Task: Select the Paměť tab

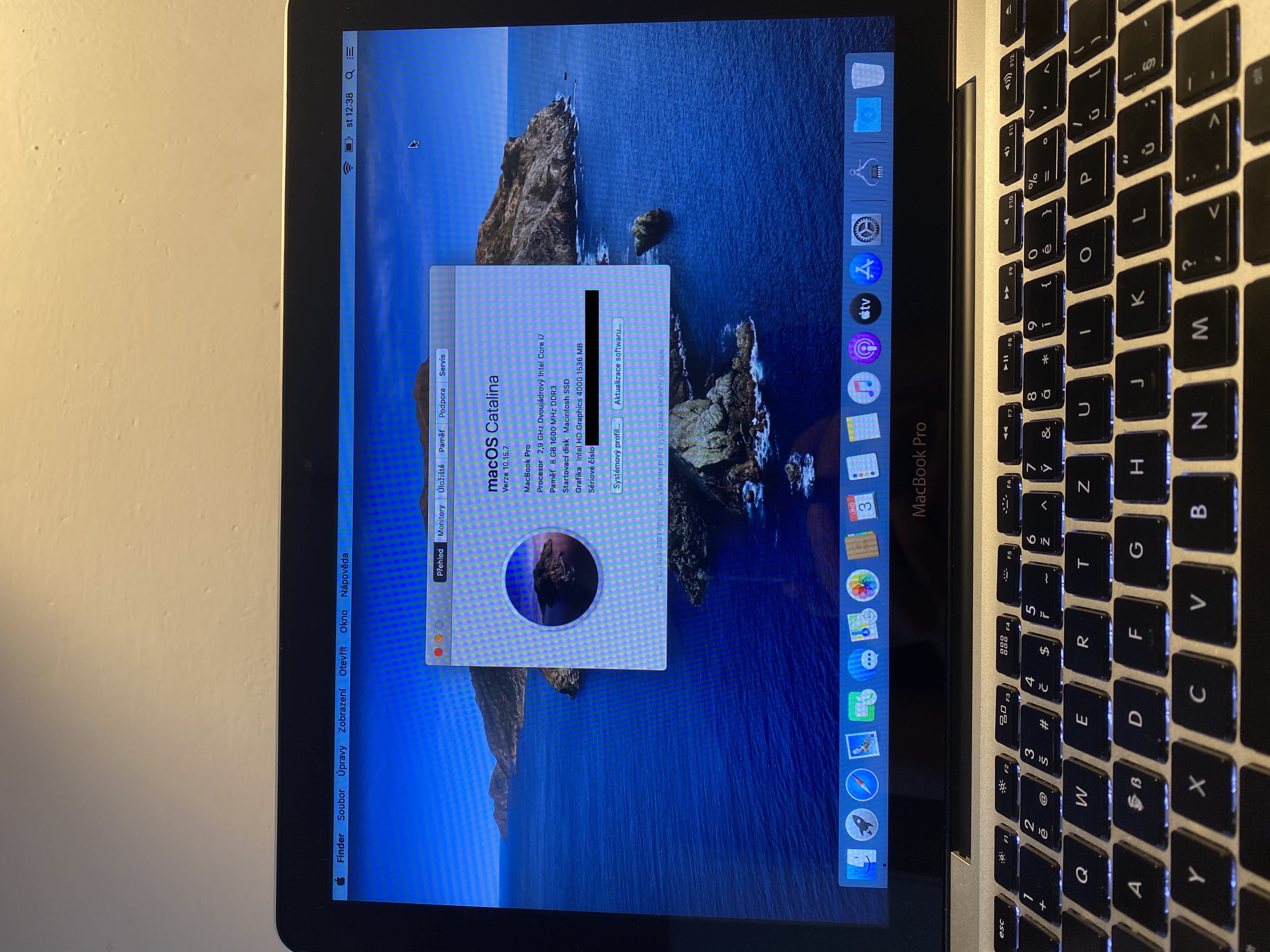Action: 441,441
